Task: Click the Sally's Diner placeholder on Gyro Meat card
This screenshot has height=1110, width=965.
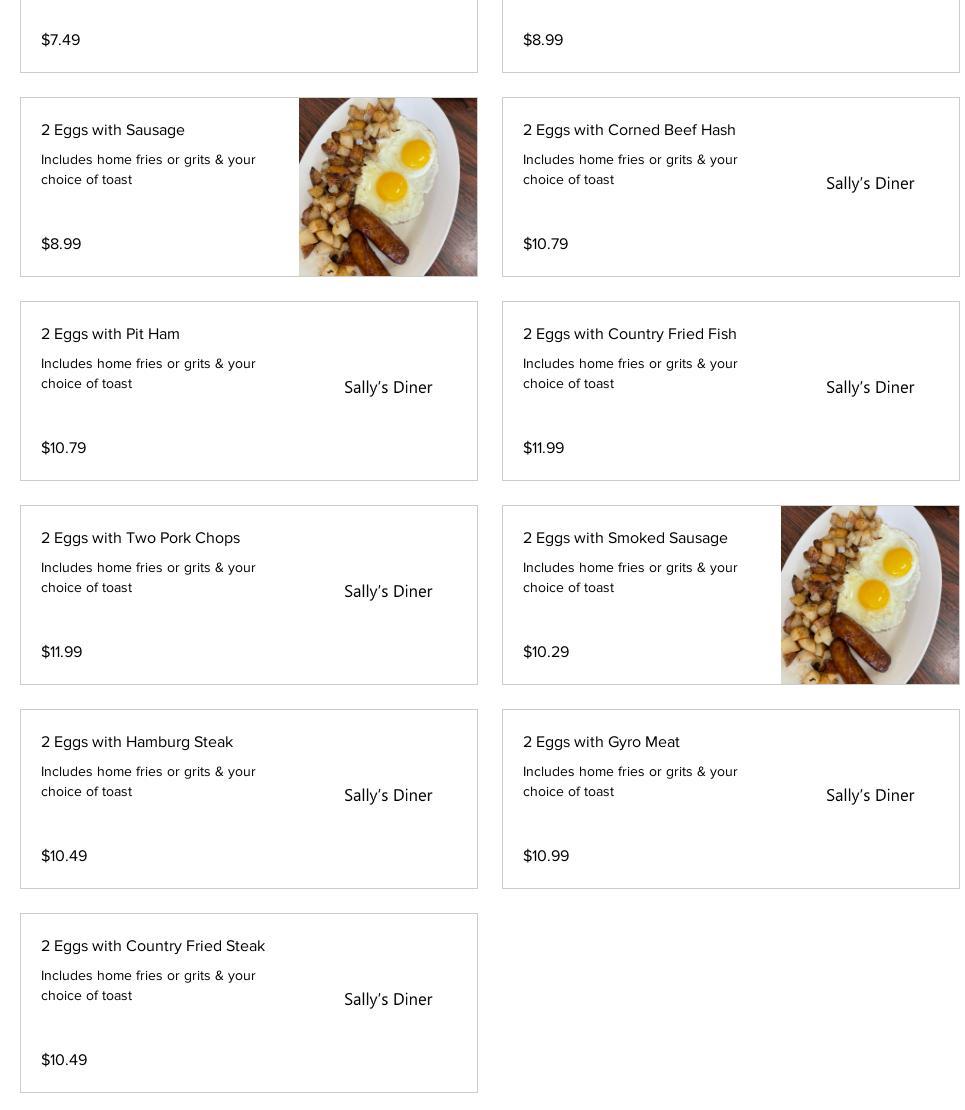Action: coord(869,796)
